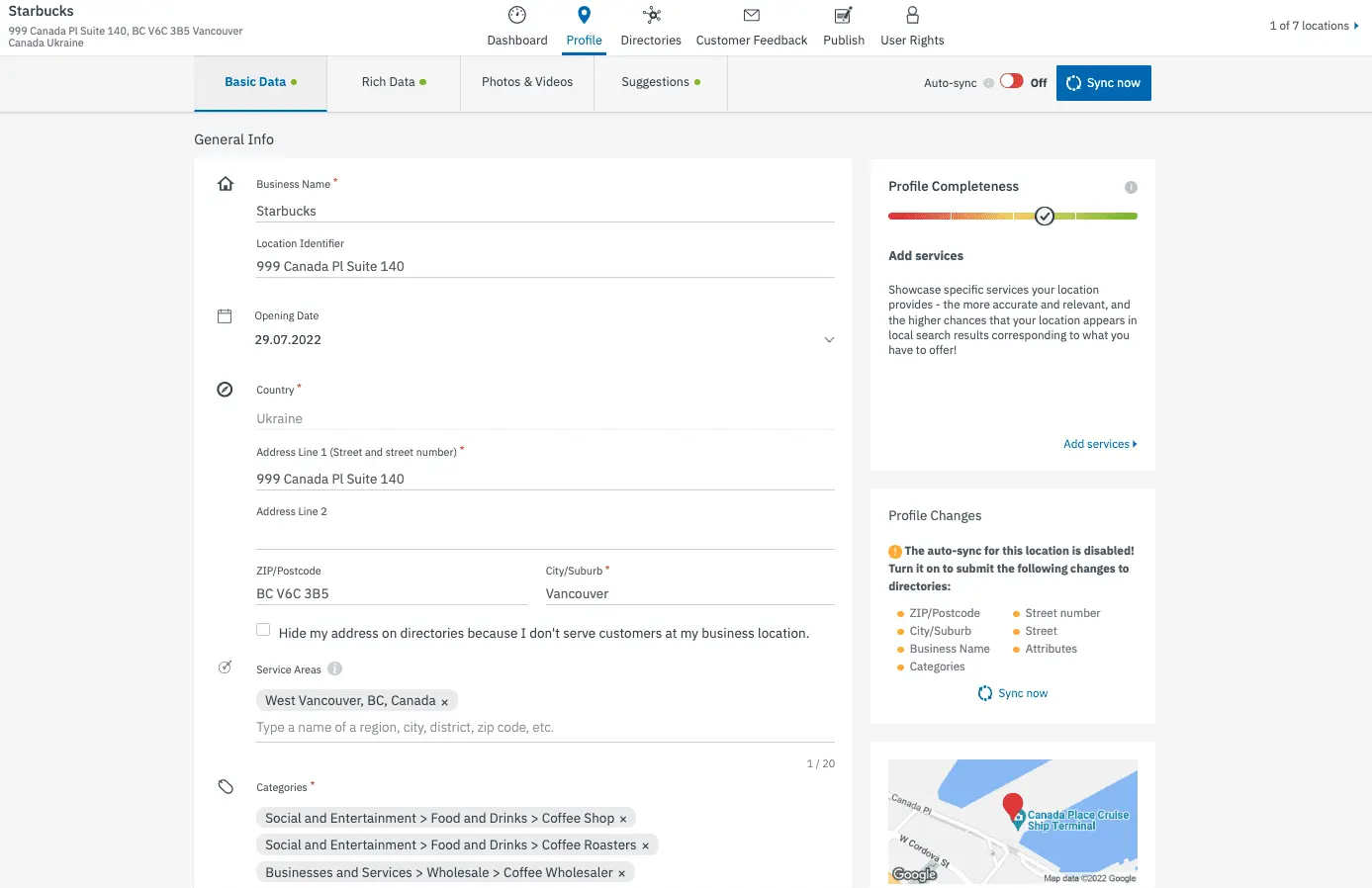The height and width of the screenshot is (888, 1372).
Task: Remove the Coffee Wholesaler category tag
Action: click(x=621, y=874)
